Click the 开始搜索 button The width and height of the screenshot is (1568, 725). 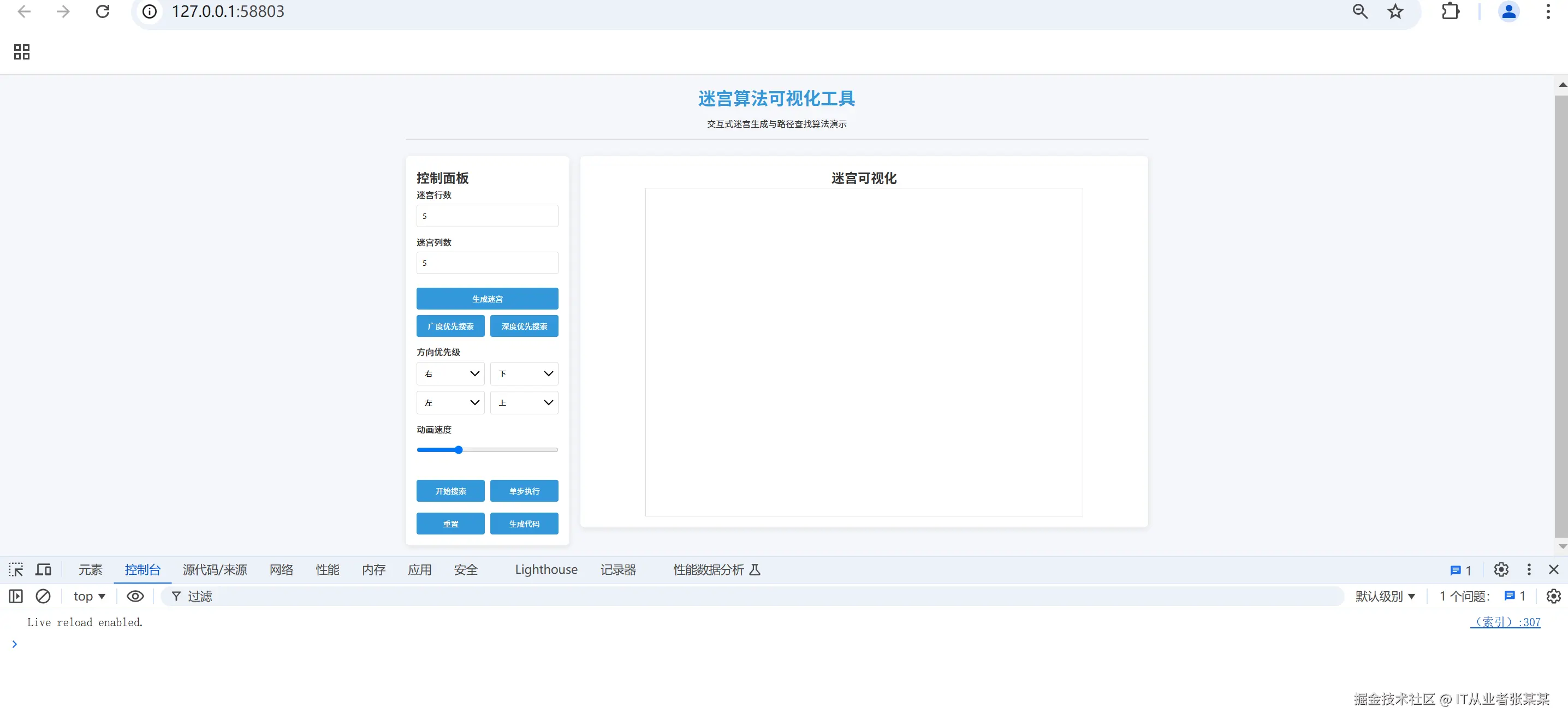pos(450,491)
